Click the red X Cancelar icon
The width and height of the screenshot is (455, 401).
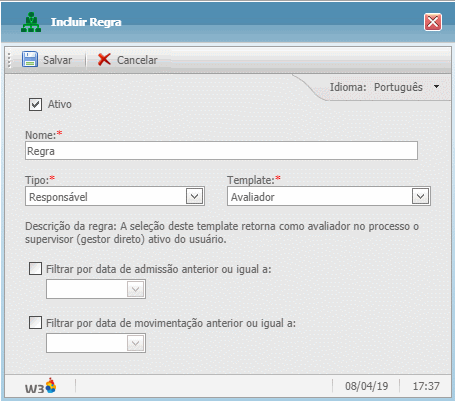click(x=104, y=60)
